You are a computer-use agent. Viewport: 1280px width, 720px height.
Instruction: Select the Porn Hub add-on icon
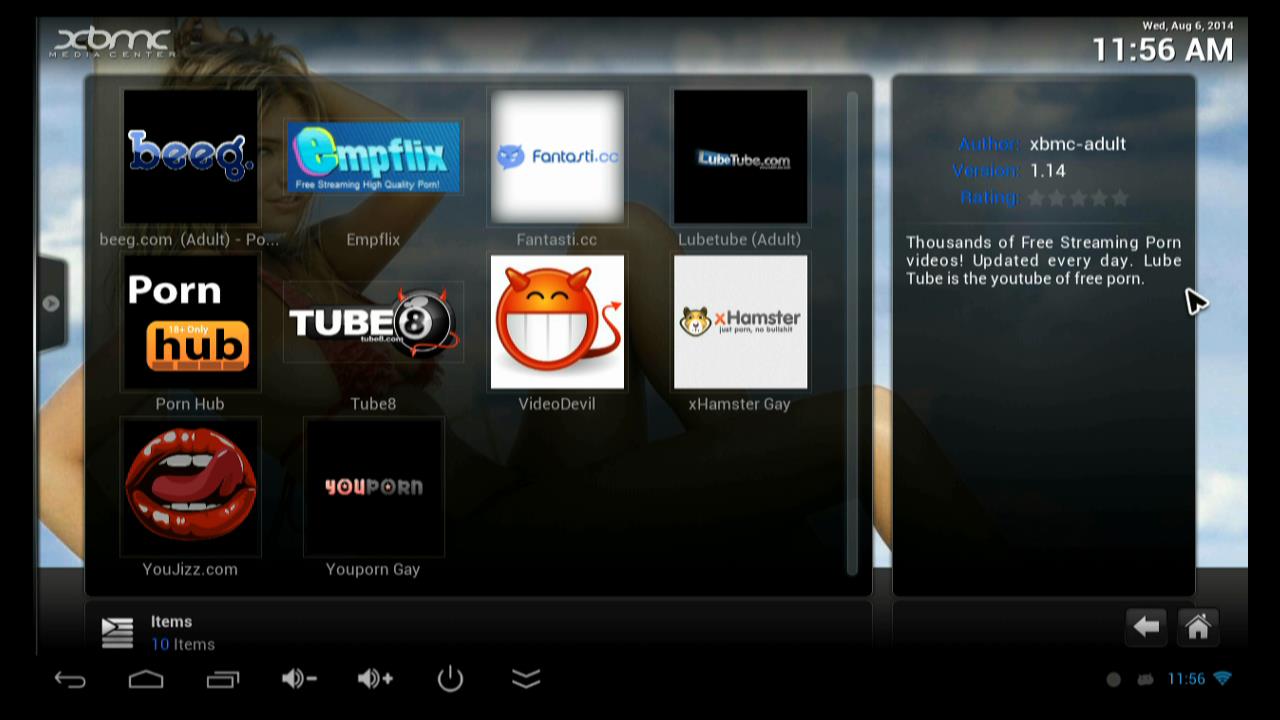click(190, 322)
